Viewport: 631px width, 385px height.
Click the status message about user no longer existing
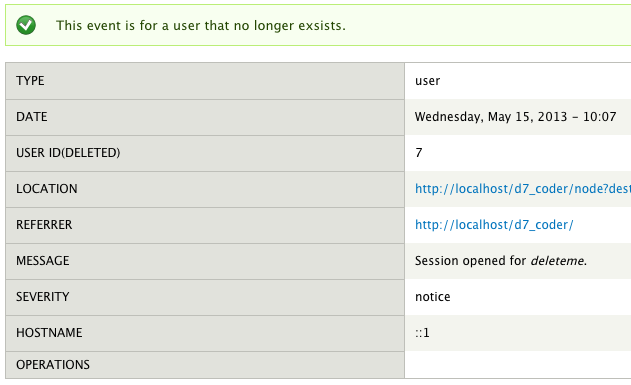(201, 25)
